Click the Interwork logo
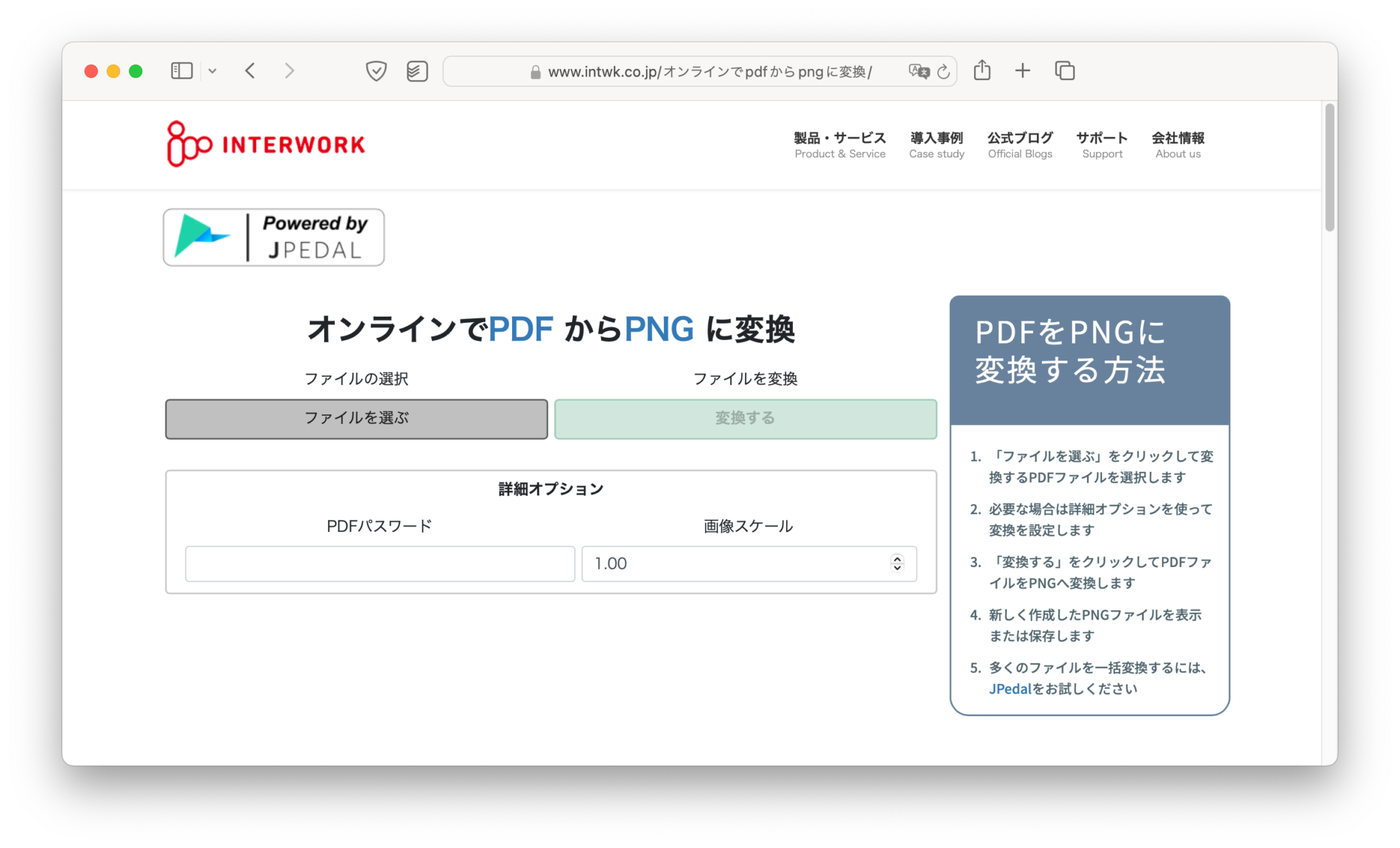1400x848 pixels. 266,144
